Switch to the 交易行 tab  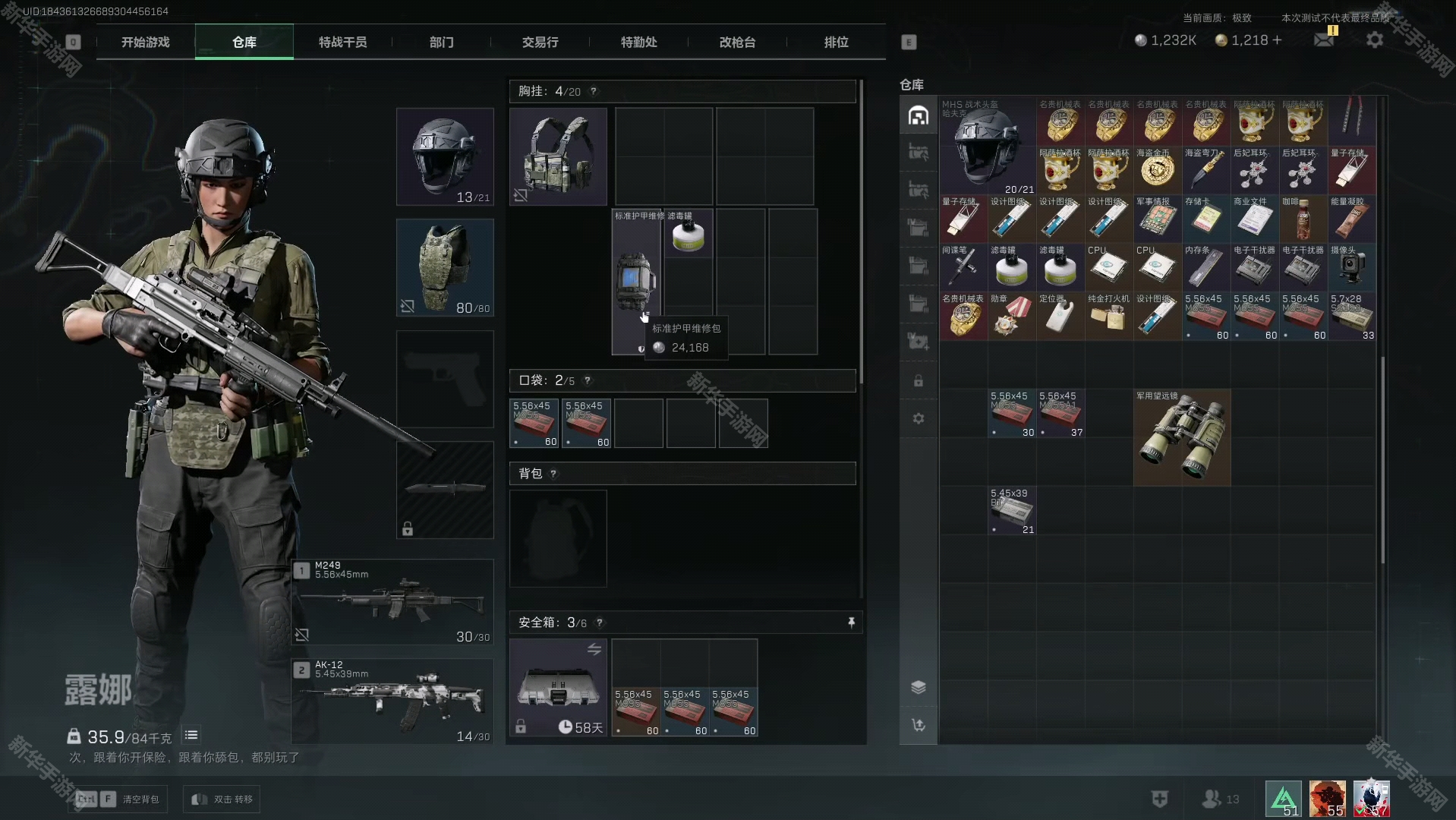540,43
